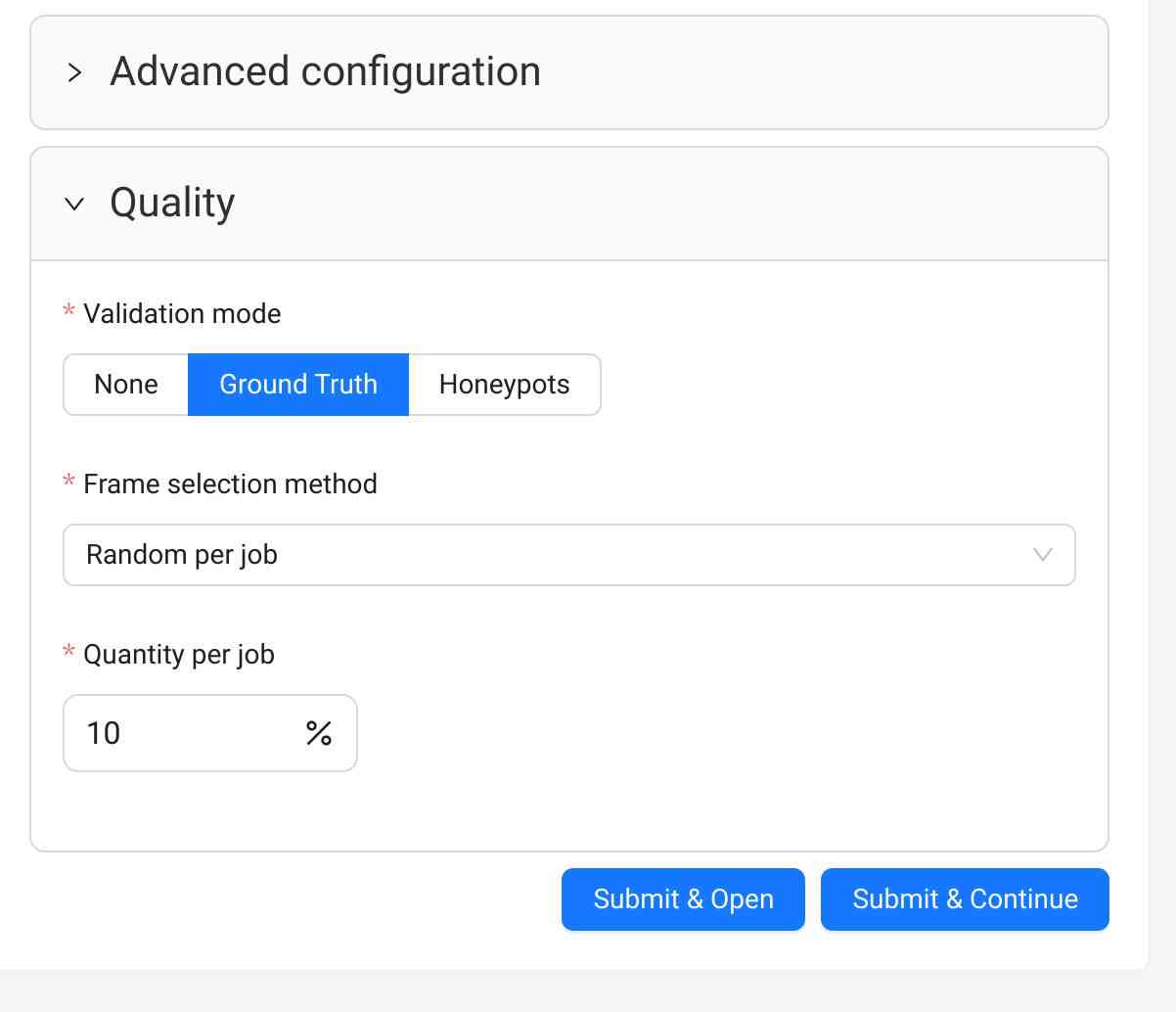Open the Frame selection method dropdown arrow
Screen dimensions: 1176x1012
point(1042,555)
